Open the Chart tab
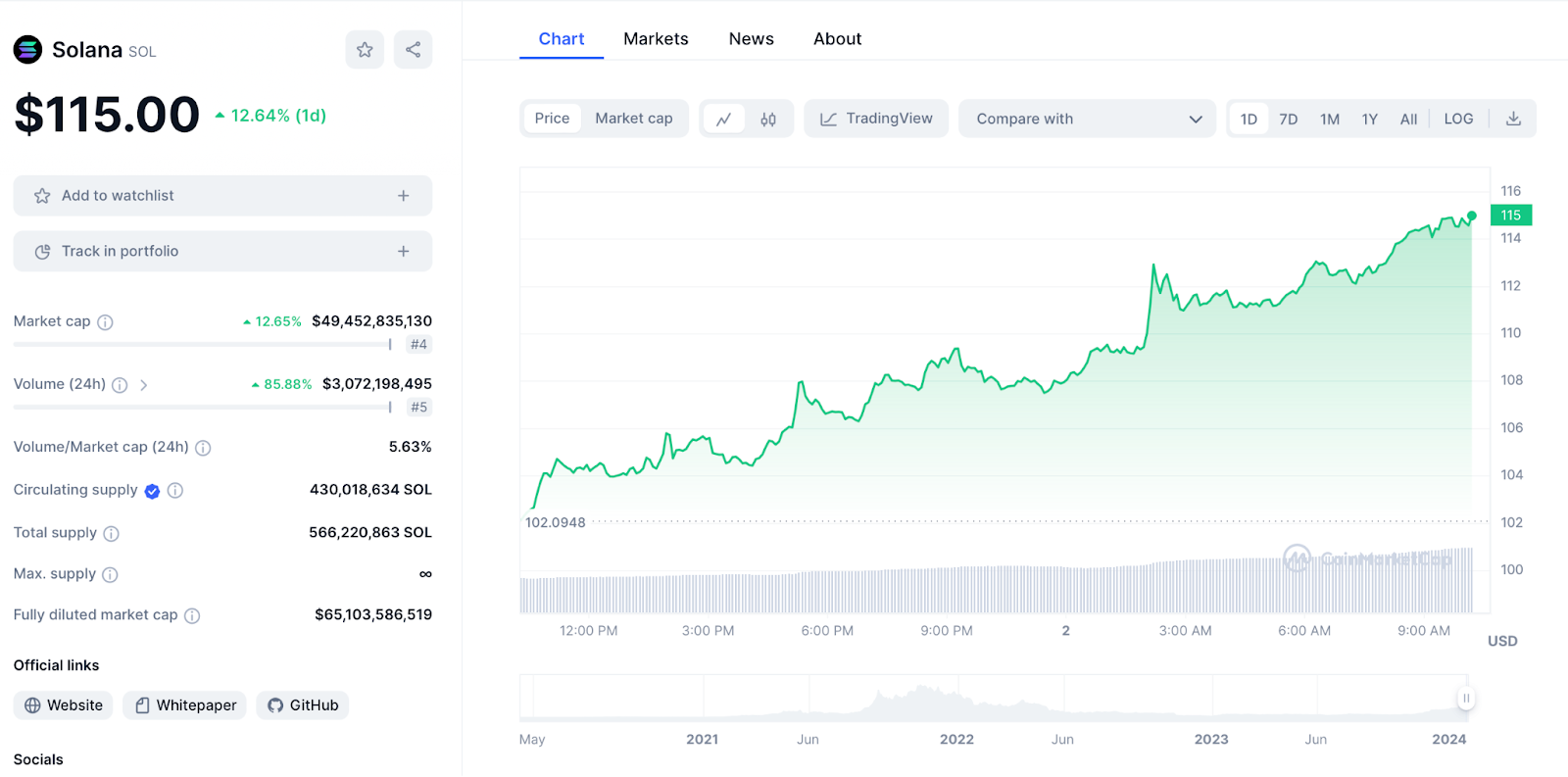 pyautogui.click(x=562, y=39)
